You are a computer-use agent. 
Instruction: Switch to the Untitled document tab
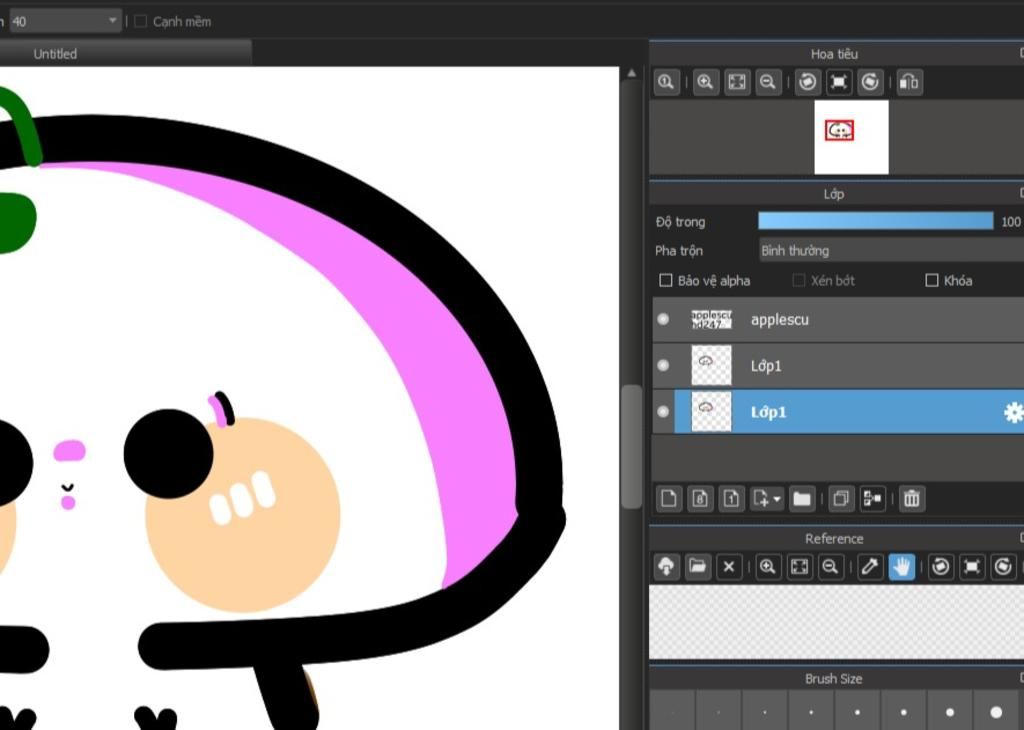click(124, 54)
